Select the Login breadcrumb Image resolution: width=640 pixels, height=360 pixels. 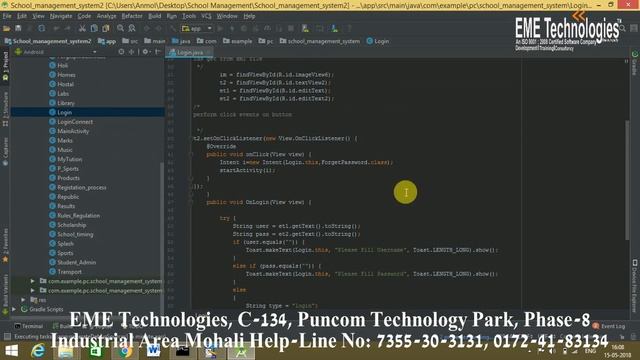pos(378,41)
